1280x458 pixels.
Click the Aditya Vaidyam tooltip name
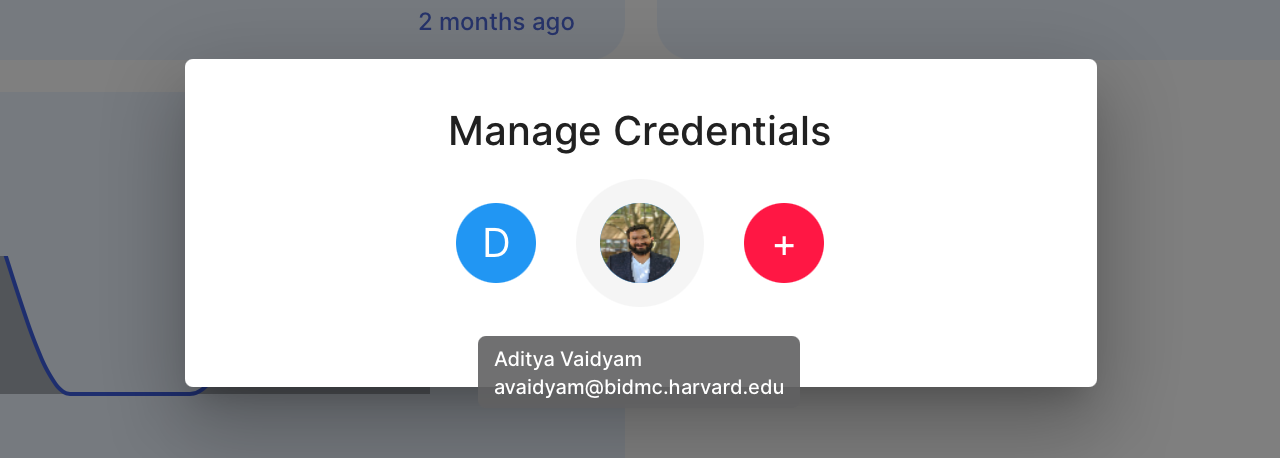[568, 359]
